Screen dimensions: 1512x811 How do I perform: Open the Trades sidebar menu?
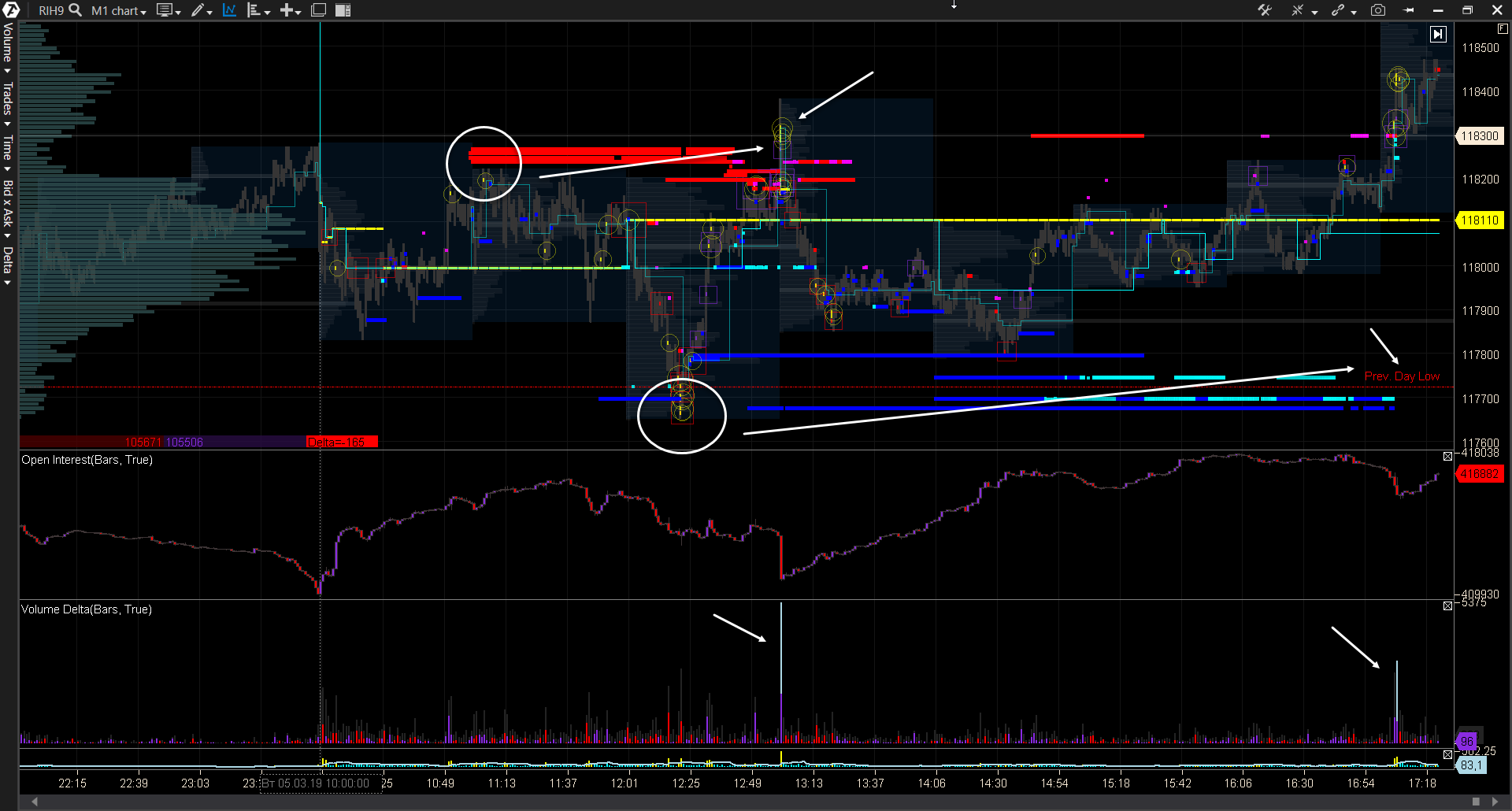pyautogui.click(x=8, y=103)
